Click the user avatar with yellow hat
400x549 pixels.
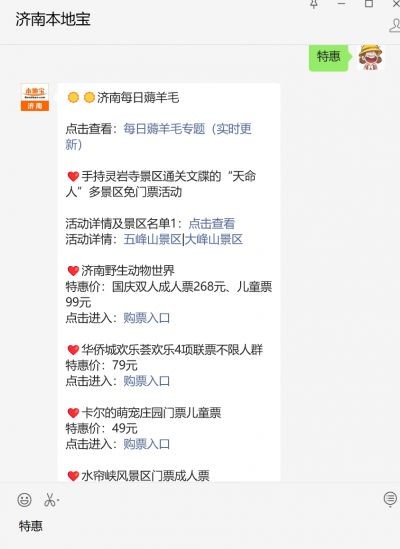(370, 57)
